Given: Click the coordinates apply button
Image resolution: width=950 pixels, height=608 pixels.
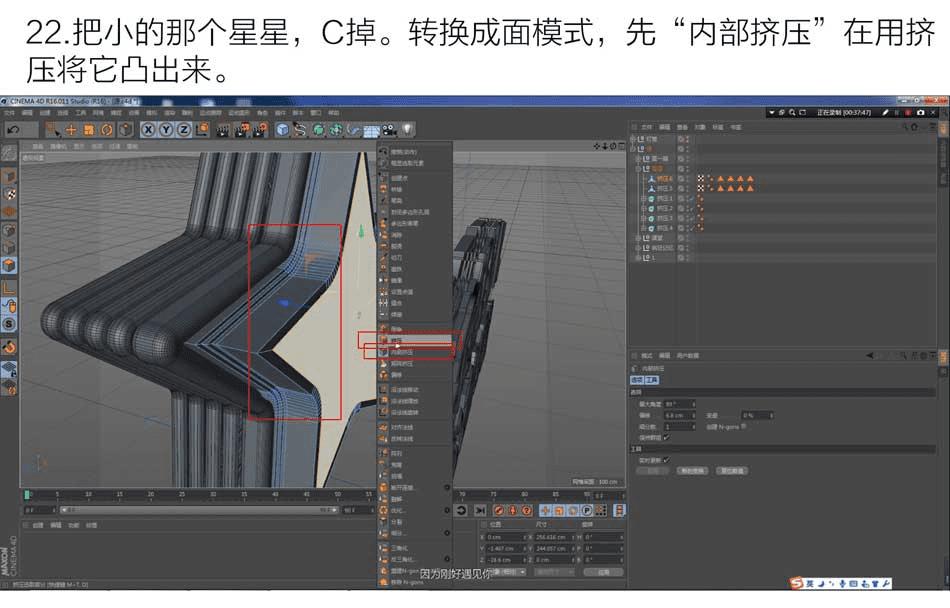Looking at the screenshot, I should click(x=603, y=572).
